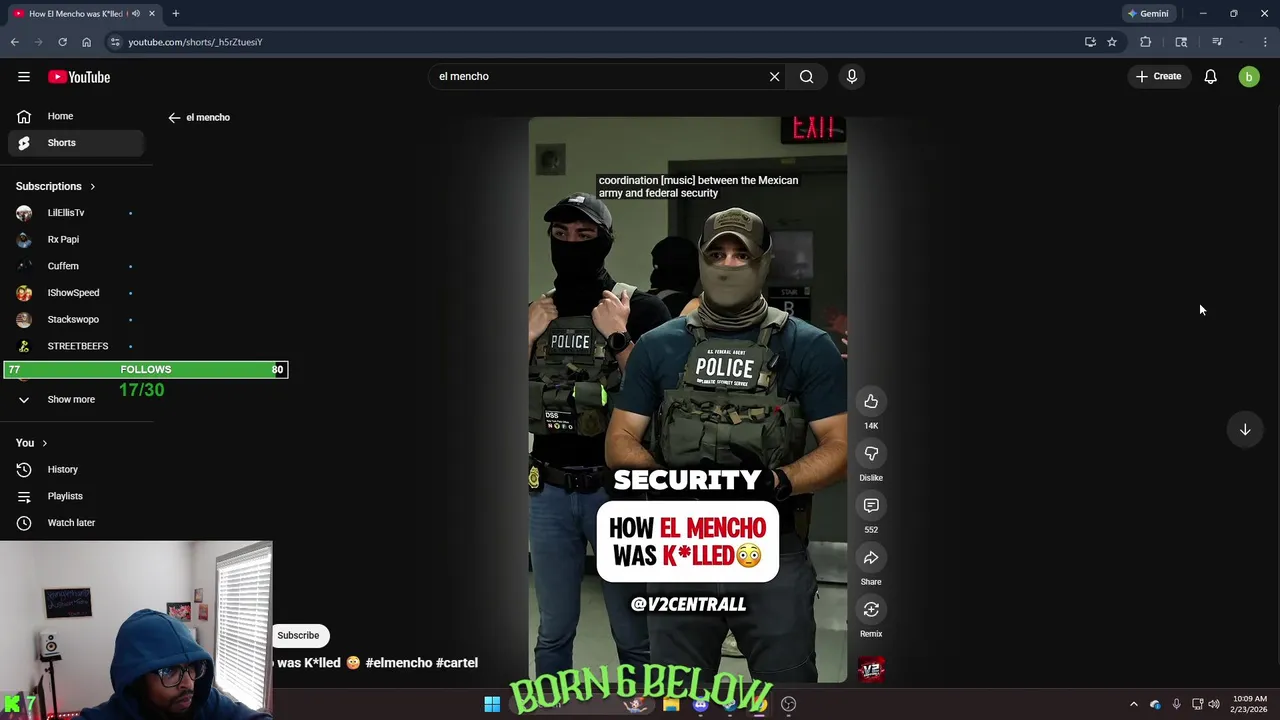Viewport: 1280px width, 720px height.
Task: Open the volume control in the tray
Action: point(1214,704)
